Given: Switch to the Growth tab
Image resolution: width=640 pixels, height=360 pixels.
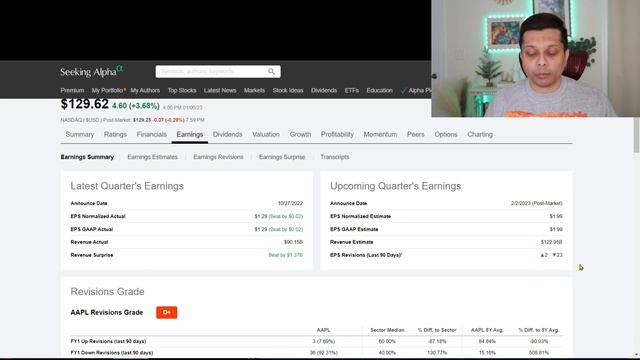Looking at the screenshot, I should coord(300,134).
